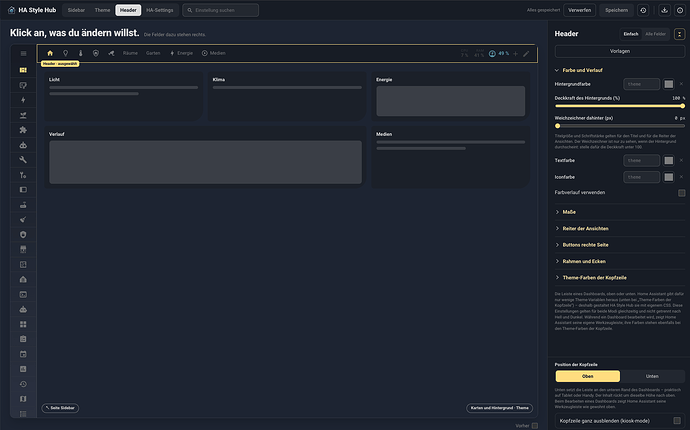The height and width of the screenshot is (430, 690).
Task: Switch the field mode to Alle Felder
Action: [x=655, y=34]
